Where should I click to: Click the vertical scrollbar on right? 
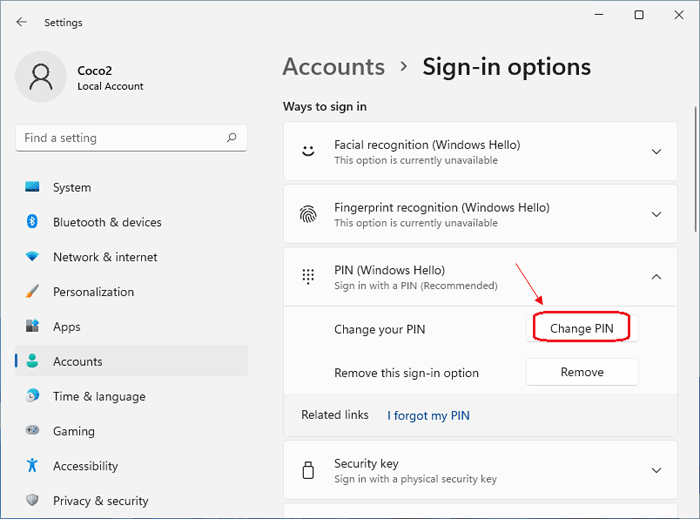click(695, 169)
